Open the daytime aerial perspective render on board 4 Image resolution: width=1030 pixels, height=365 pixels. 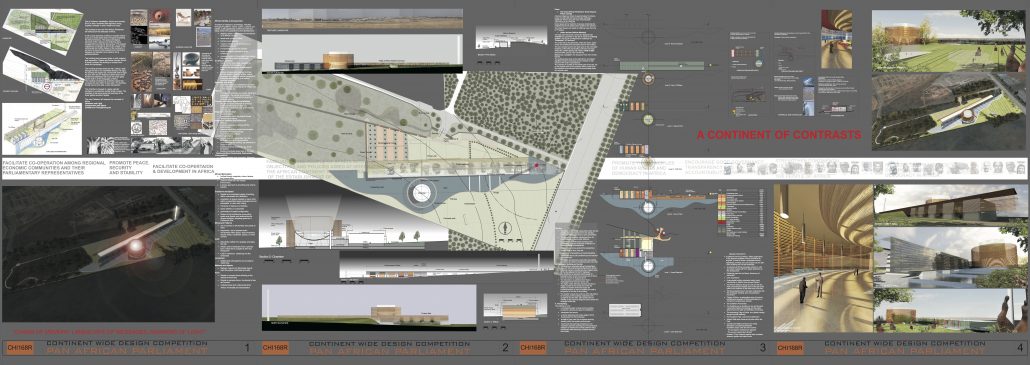point(948,112)
